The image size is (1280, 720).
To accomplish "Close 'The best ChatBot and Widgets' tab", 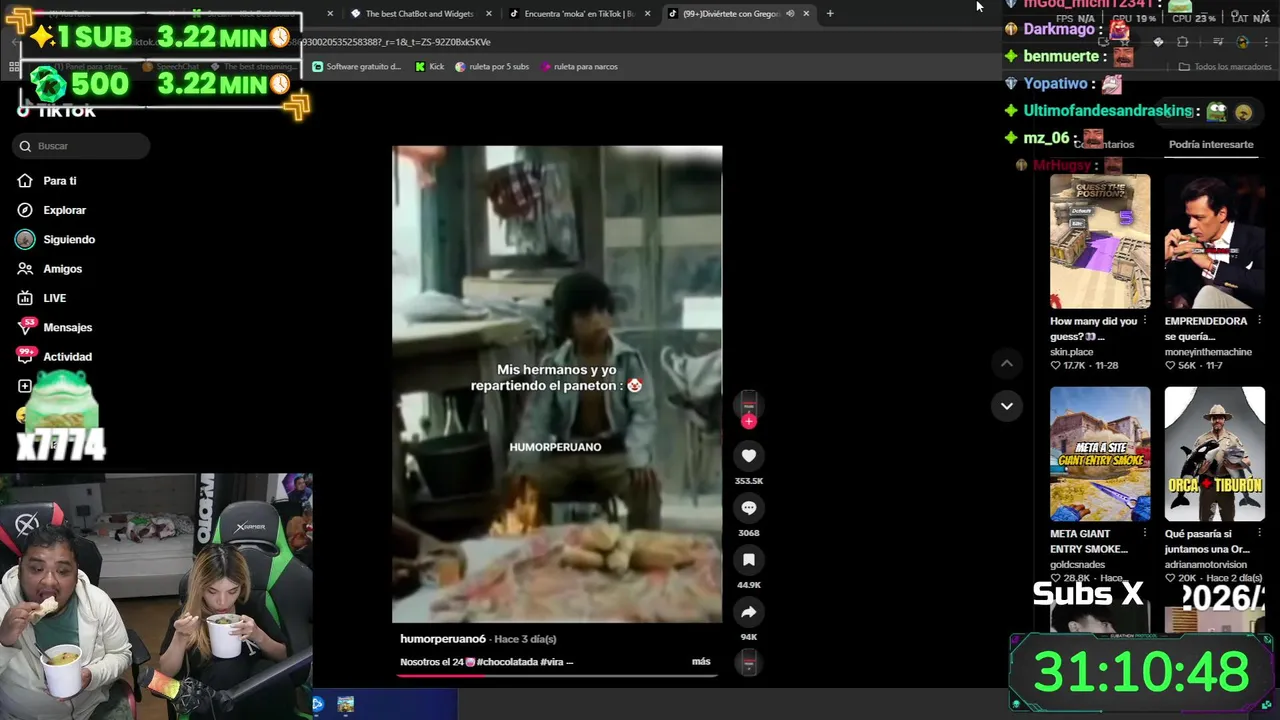I will click(488, 14).
